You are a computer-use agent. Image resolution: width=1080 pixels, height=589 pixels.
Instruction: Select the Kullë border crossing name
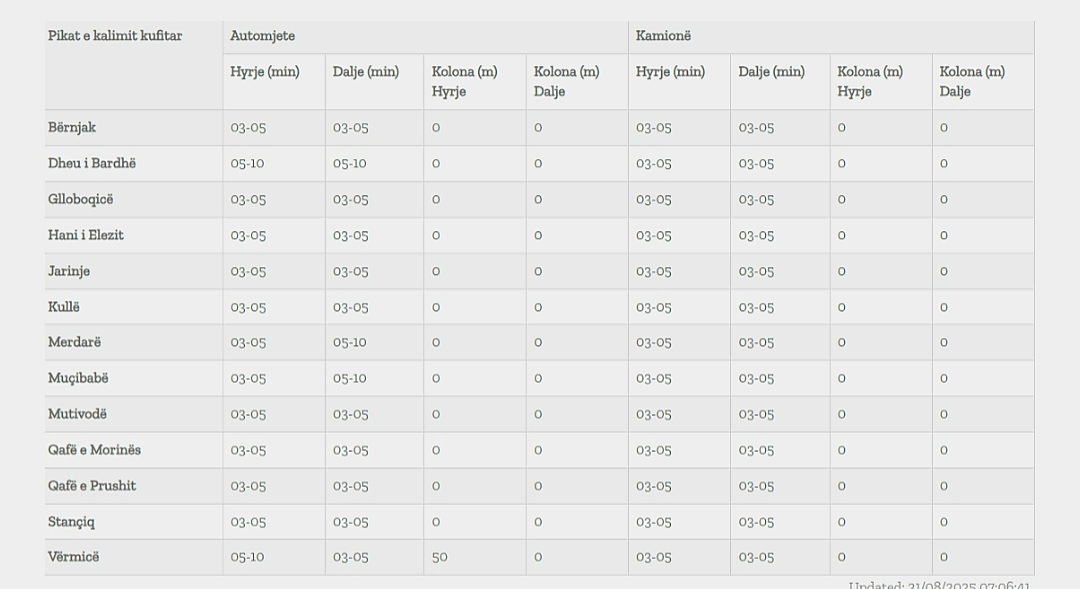click(x=63, y=307)
